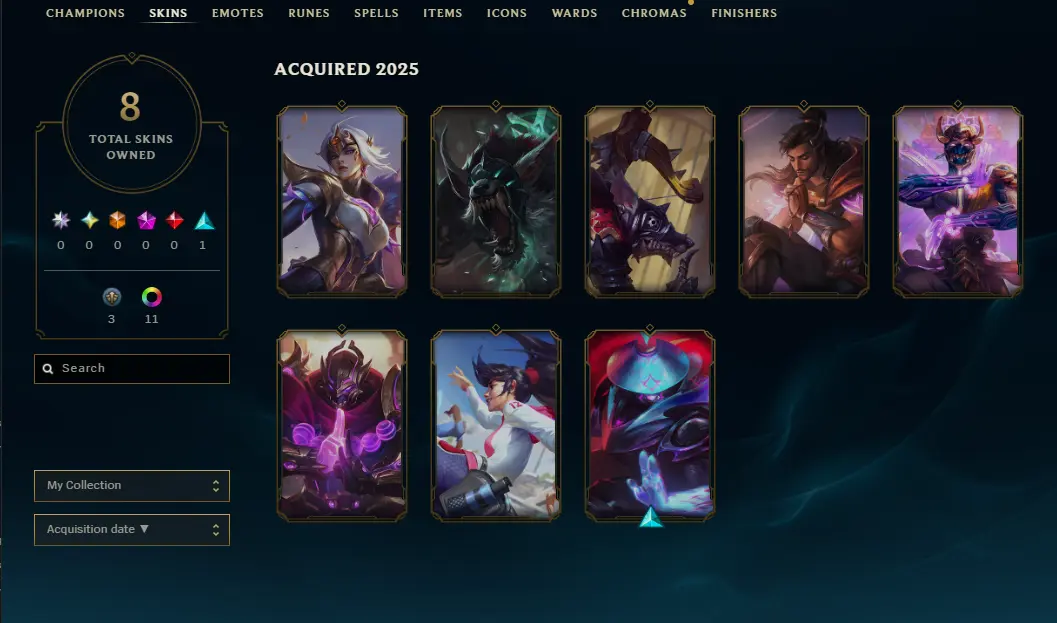
Task: Click the magnifier icon in the search box
Action: (x=48, y=369)
